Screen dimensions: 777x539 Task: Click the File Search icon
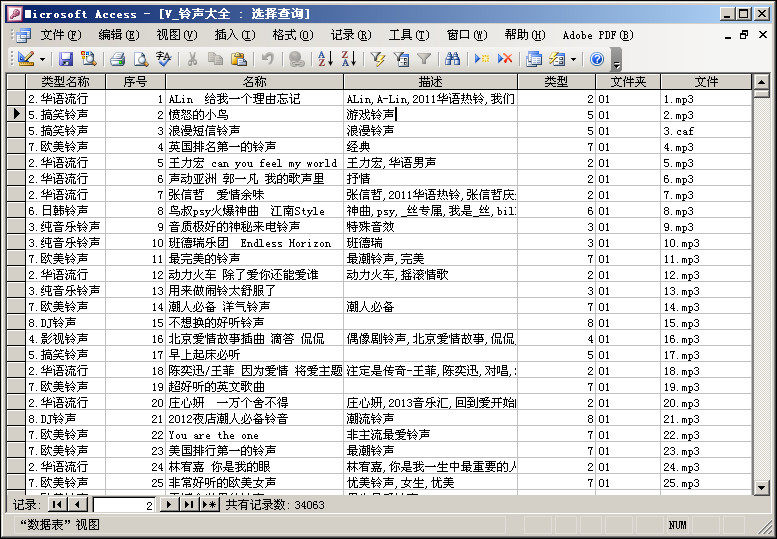(x=88, y=59)
